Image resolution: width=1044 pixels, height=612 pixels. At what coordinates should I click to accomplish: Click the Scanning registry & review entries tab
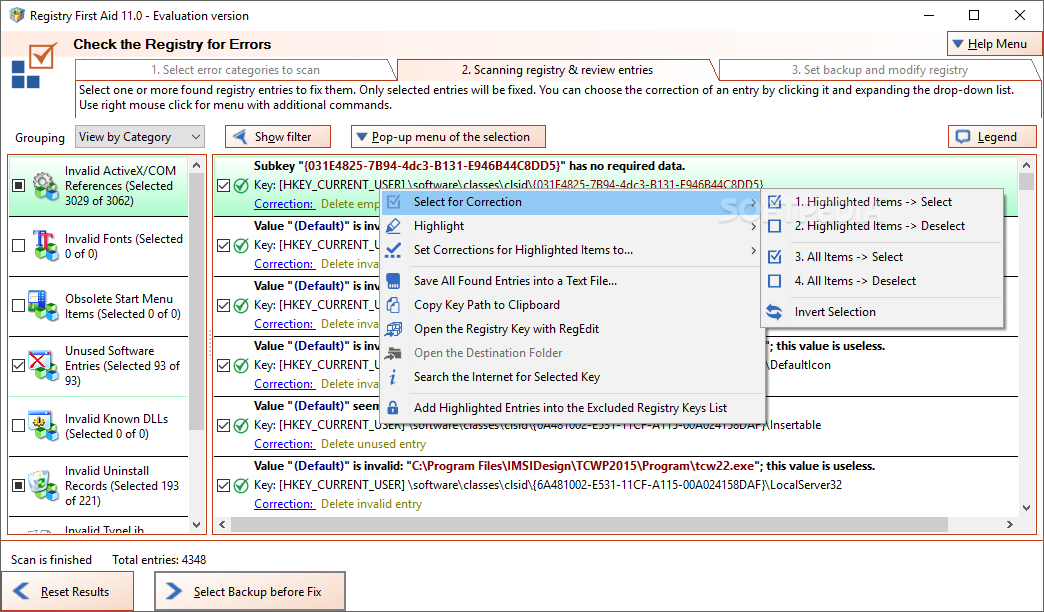pyautogui.click(x=557, y=70)
